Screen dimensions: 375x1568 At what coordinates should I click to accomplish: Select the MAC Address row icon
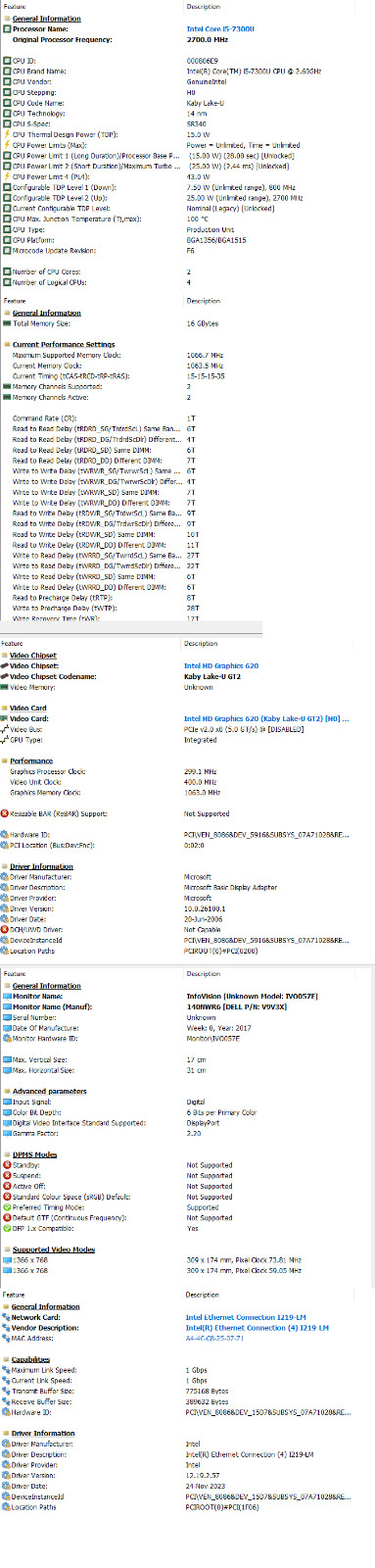pyautogui.click(x=6, y=1339)
